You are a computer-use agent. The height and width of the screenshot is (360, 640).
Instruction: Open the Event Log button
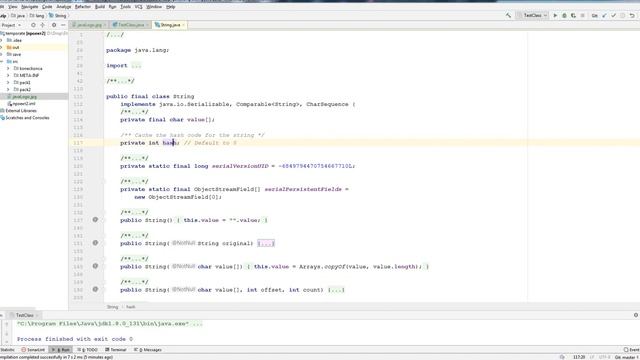631,350
